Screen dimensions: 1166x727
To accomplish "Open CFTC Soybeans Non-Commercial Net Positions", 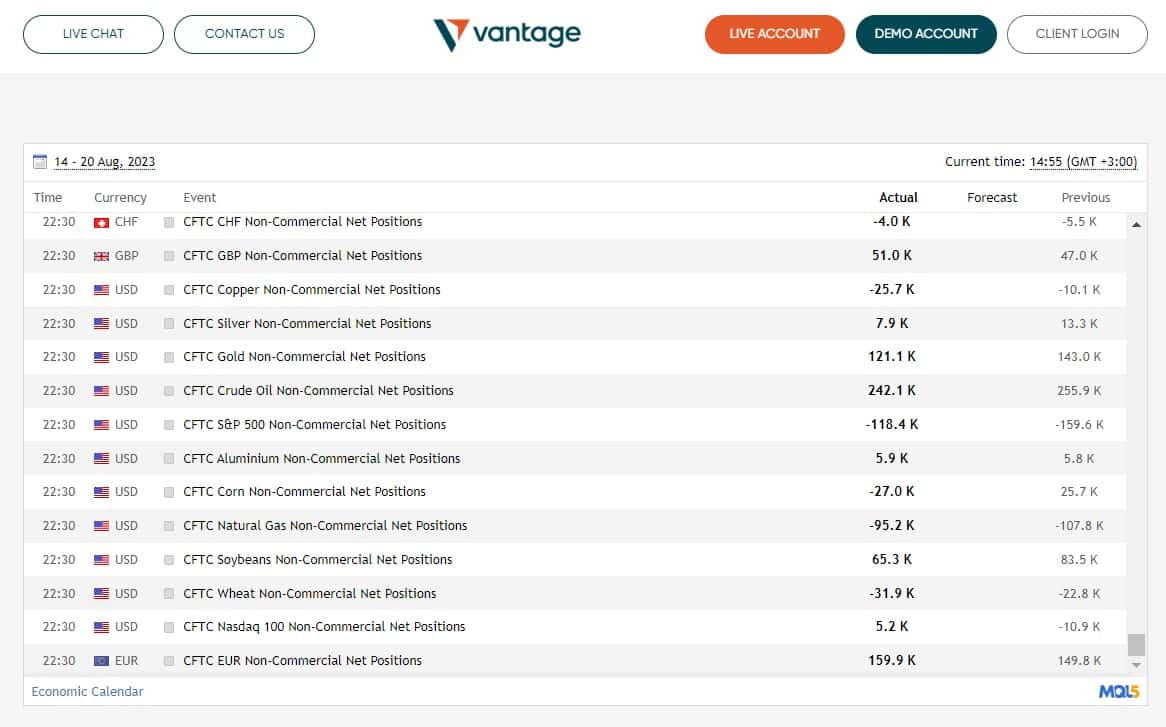I will click(318, 560).
